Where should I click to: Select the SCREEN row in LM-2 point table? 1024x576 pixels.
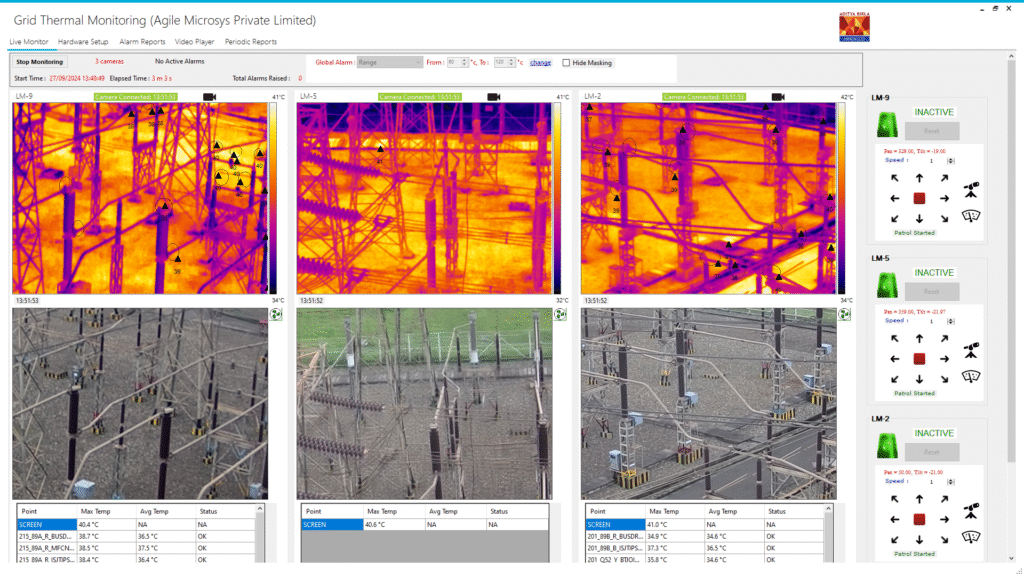pos(613,523)
